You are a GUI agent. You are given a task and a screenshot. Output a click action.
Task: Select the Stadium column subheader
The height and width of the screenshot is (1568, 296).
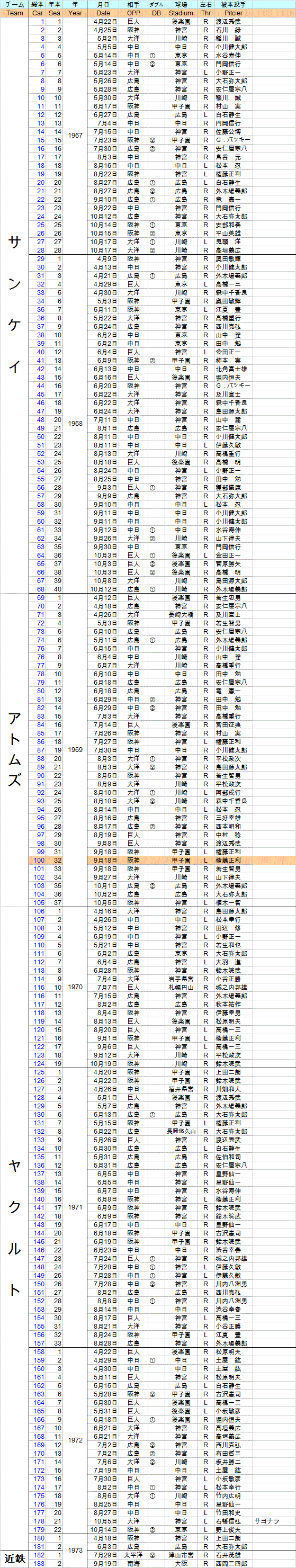click(181, 13)
